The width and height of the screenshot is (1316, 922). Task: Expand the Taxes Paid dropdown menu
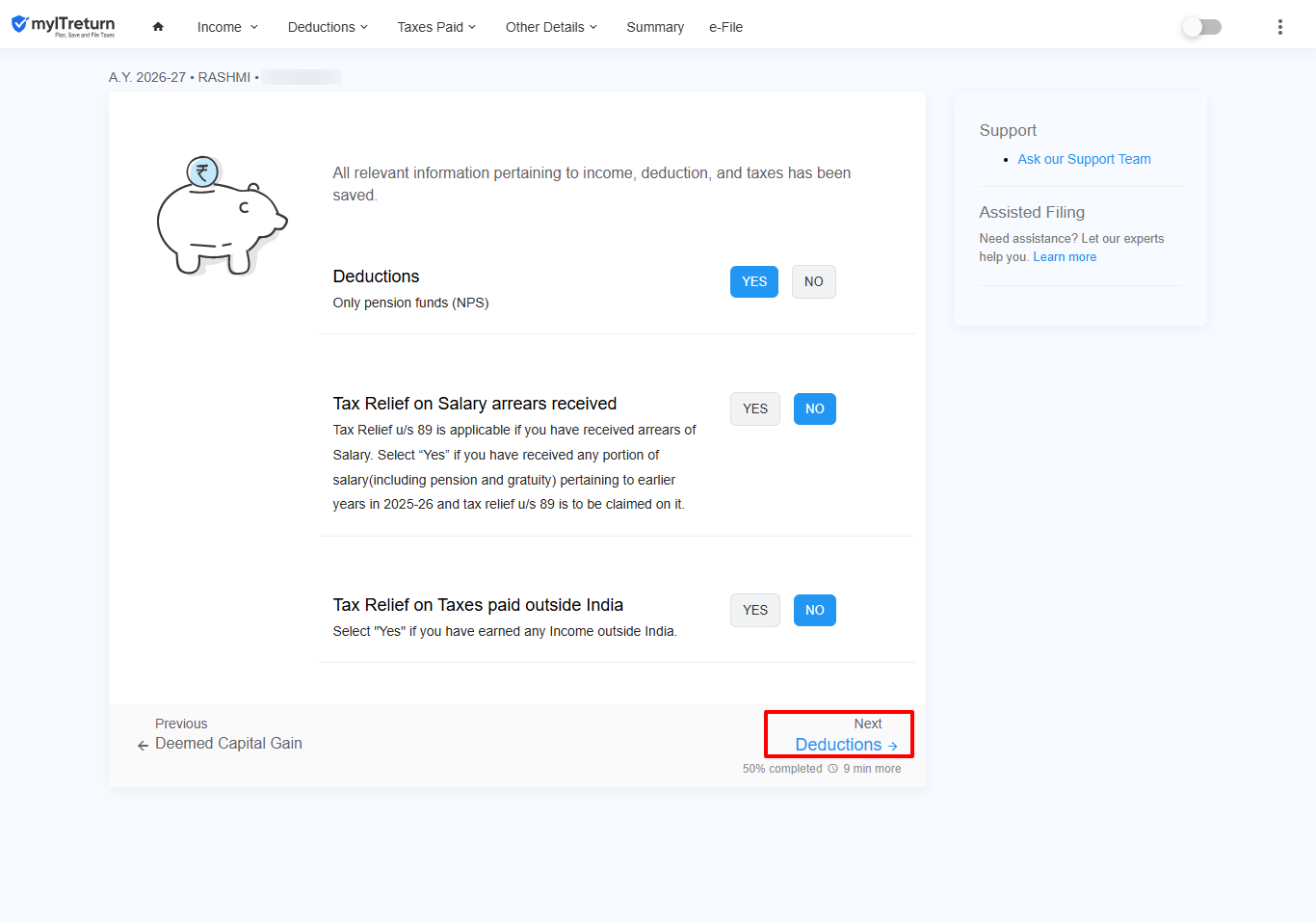coord(436,27)
